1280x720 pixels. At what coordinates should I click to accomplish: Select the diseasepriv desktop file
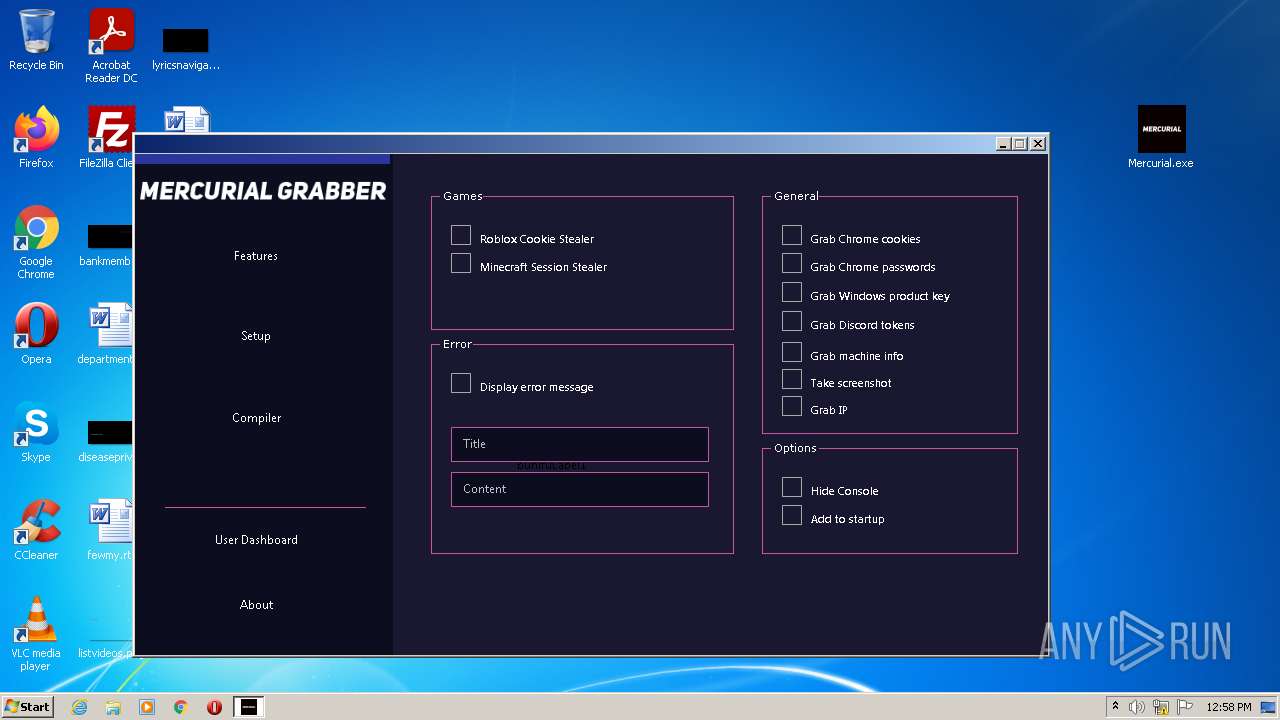107,440
